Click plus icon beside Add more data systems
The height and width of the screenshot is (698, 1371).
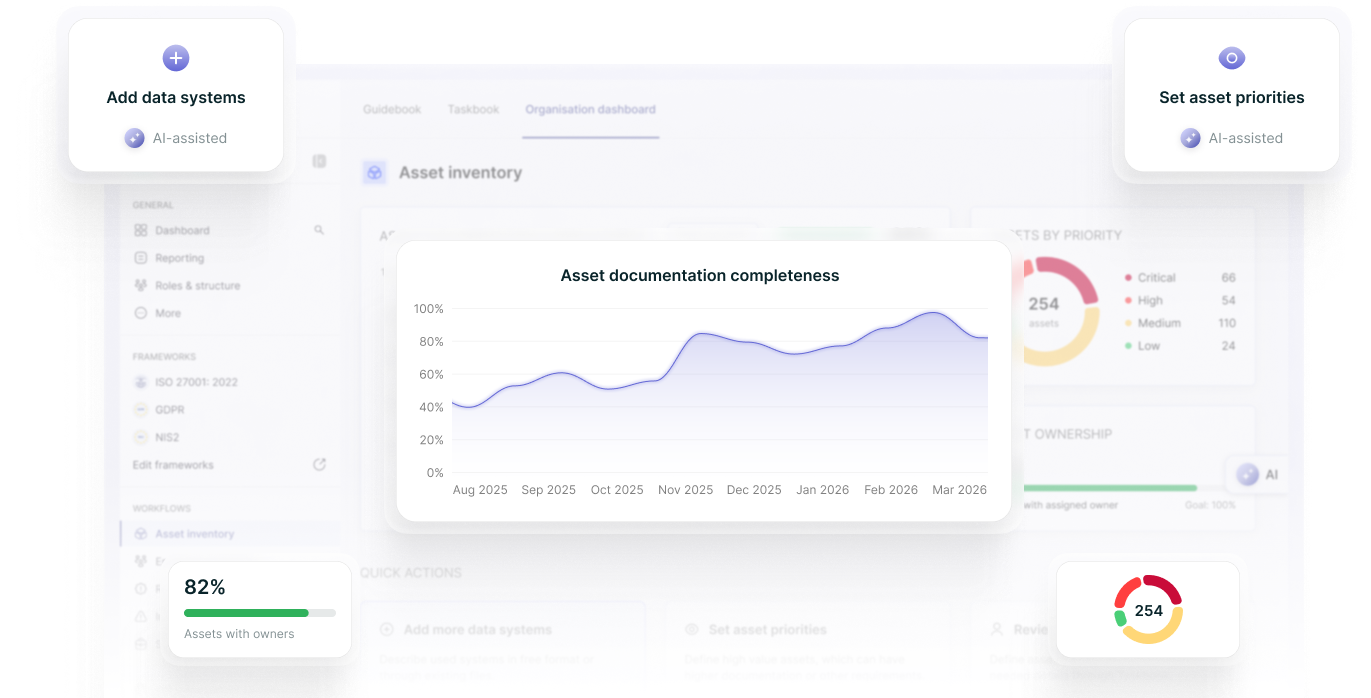click(387, 629)
